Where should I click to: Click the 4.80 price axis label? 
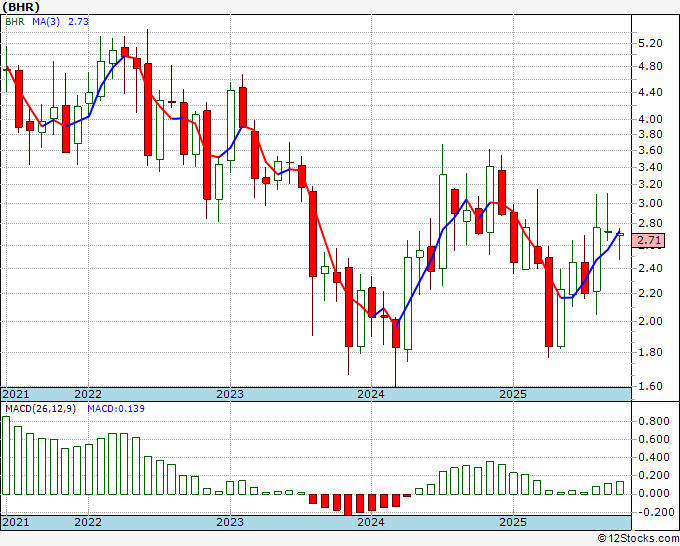(x=650, y=66)
